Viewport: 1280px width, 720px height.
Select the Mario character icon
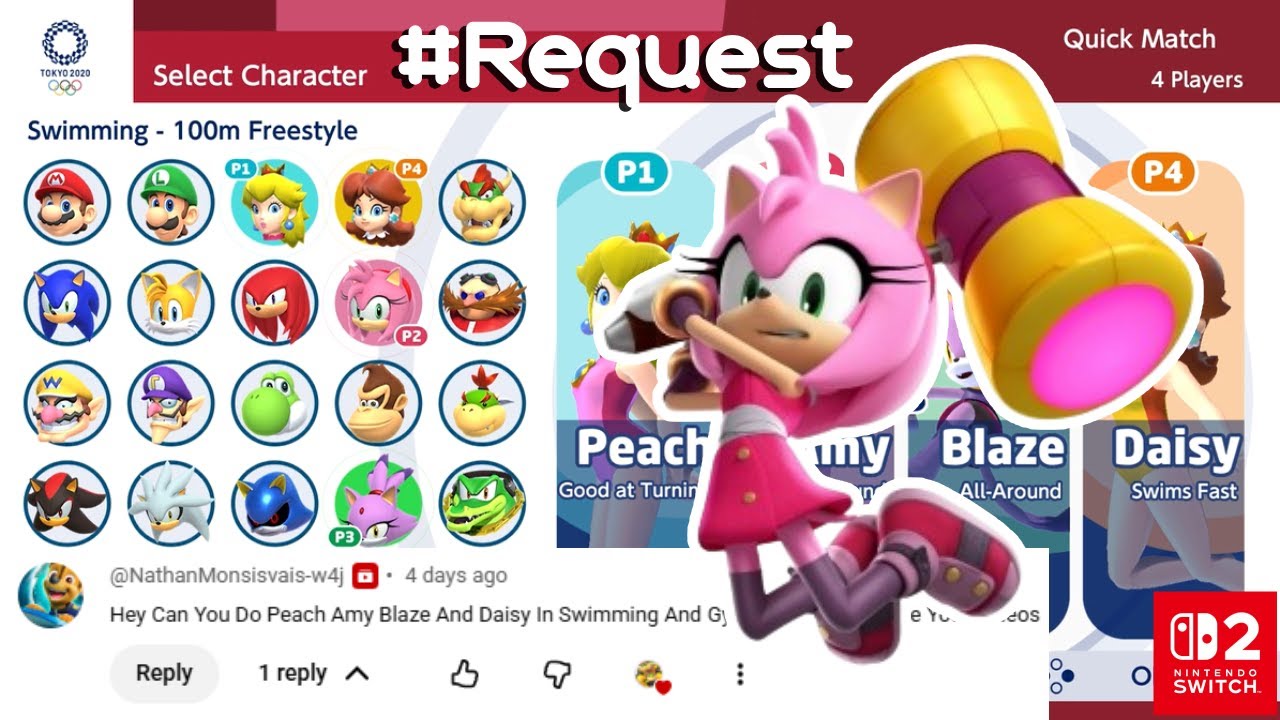point(67,201)
